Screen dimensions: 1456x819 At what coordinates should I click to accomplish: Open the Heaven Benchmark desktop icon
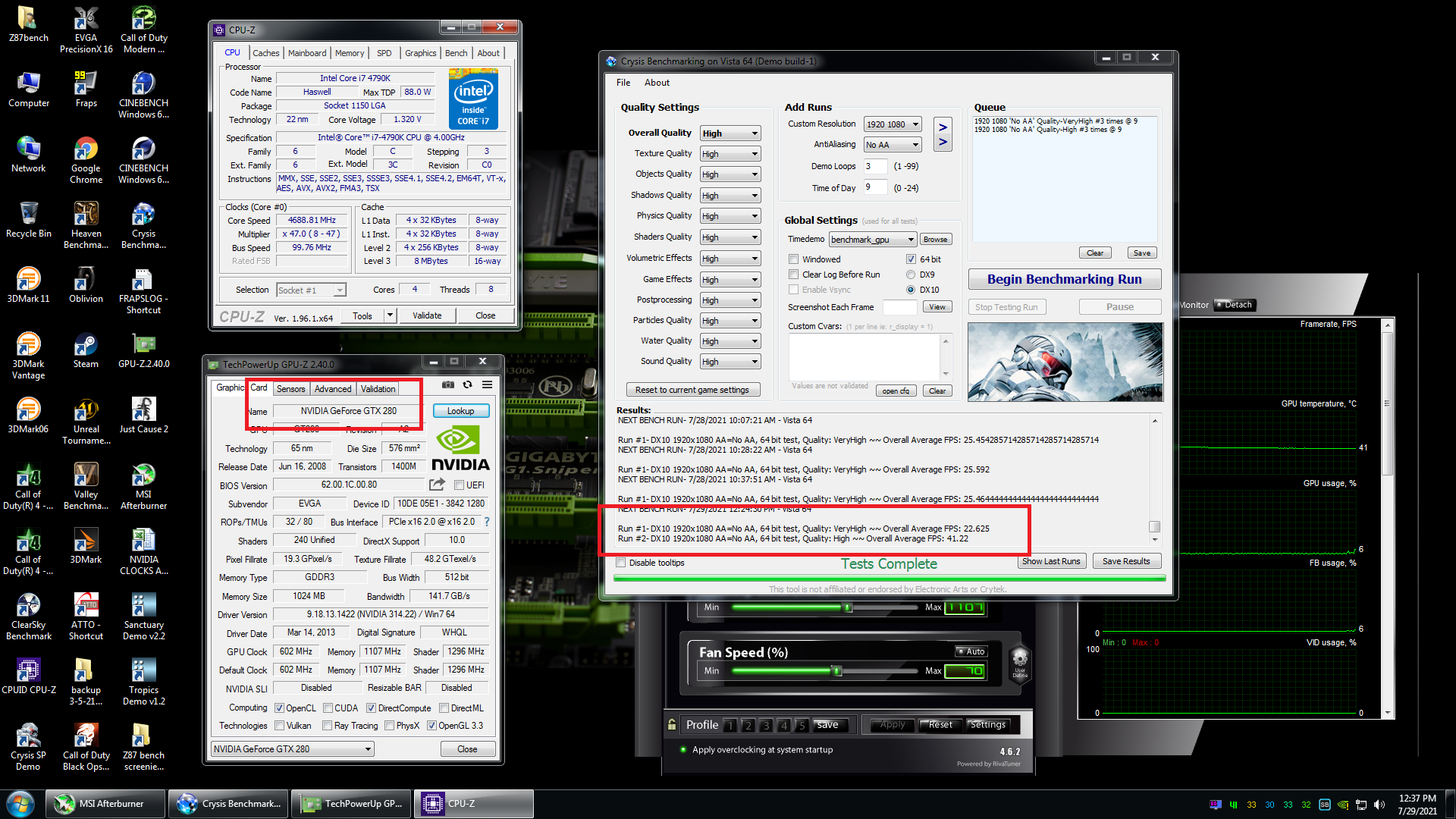tap(86, 225)
